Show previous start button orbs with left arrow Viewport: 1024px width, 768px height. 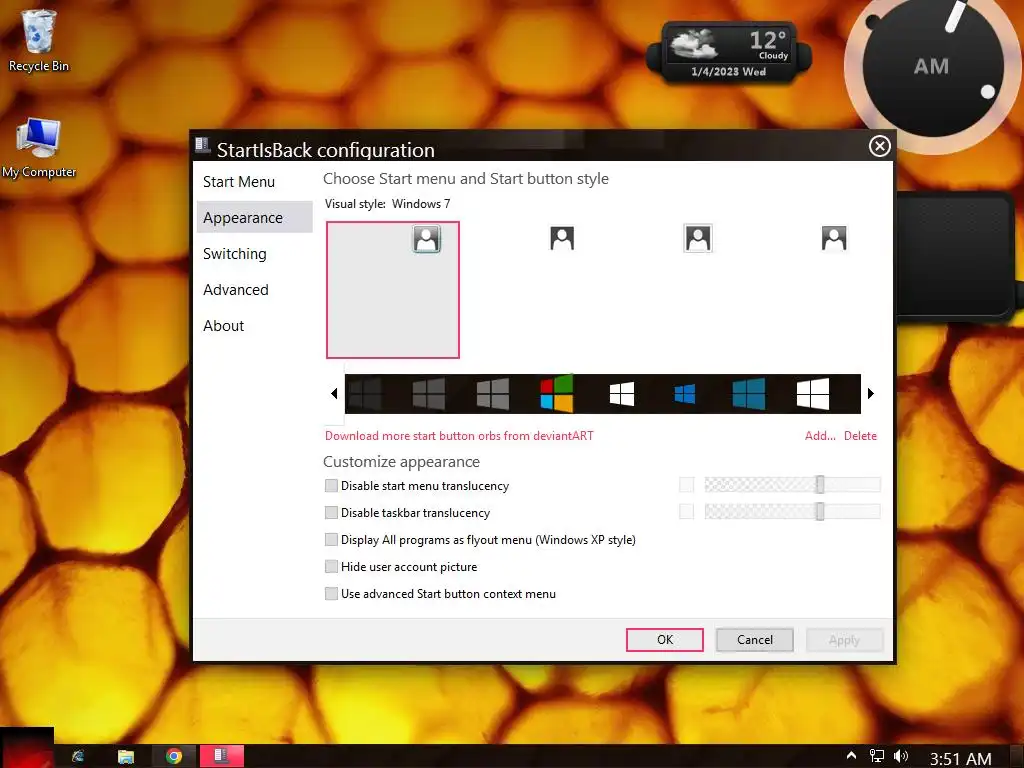click(x=334, y=394)
